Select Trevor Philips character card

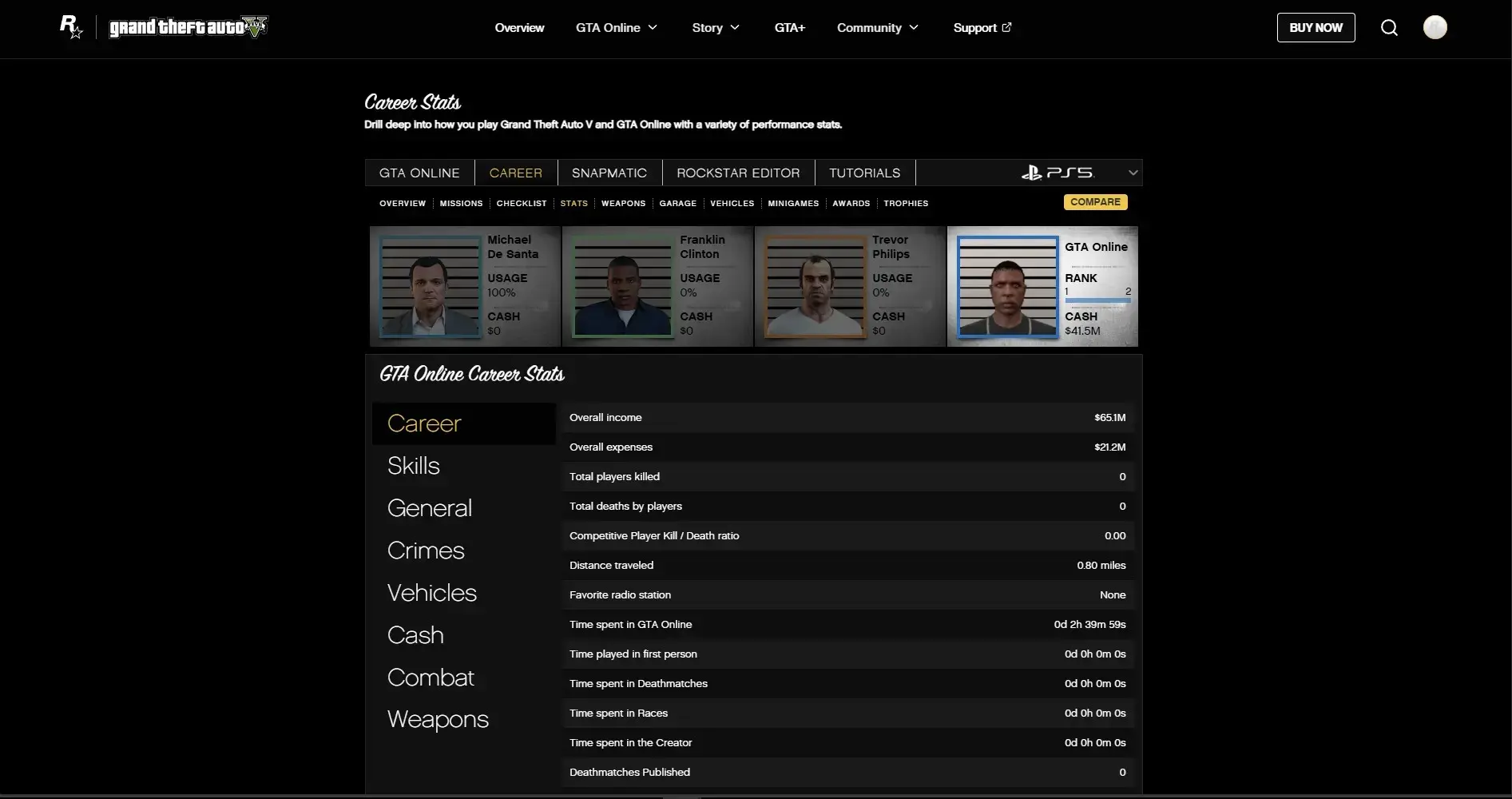850,286
